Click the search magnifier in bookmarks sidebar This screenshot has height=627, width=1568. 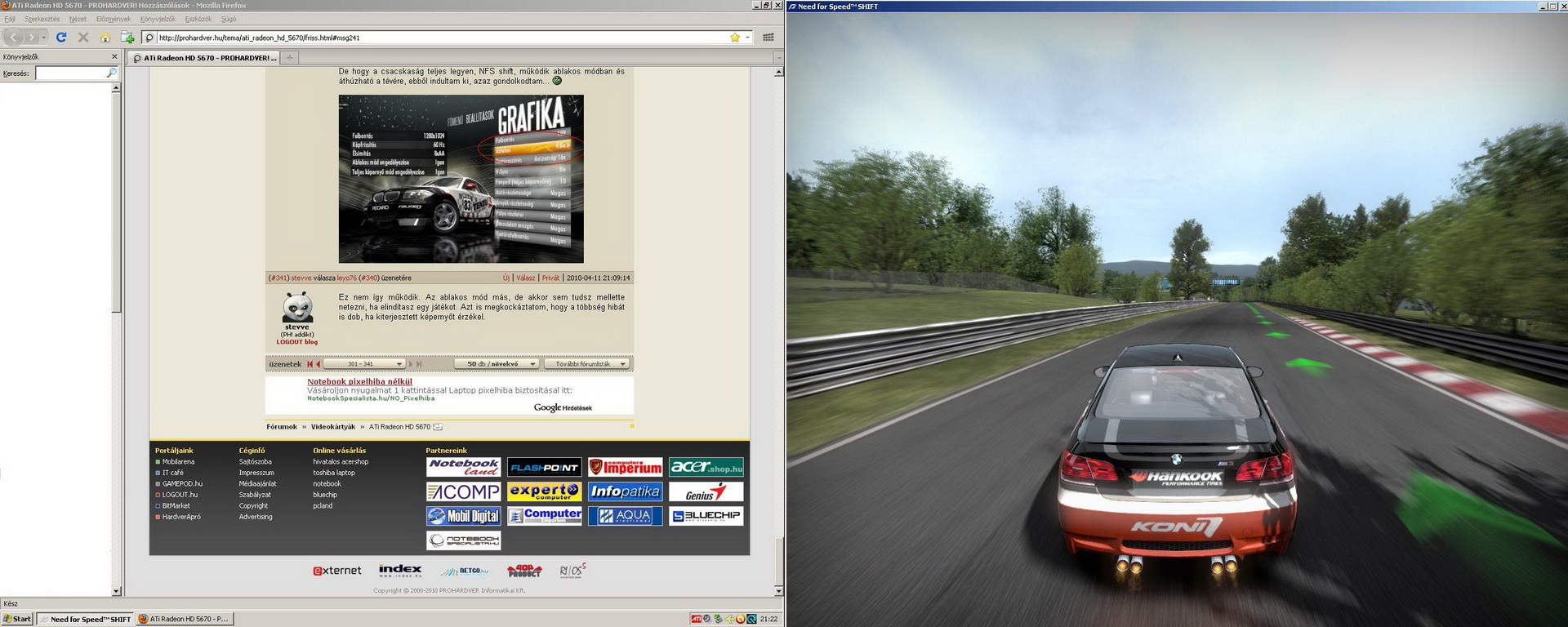(x=112, y=73)
